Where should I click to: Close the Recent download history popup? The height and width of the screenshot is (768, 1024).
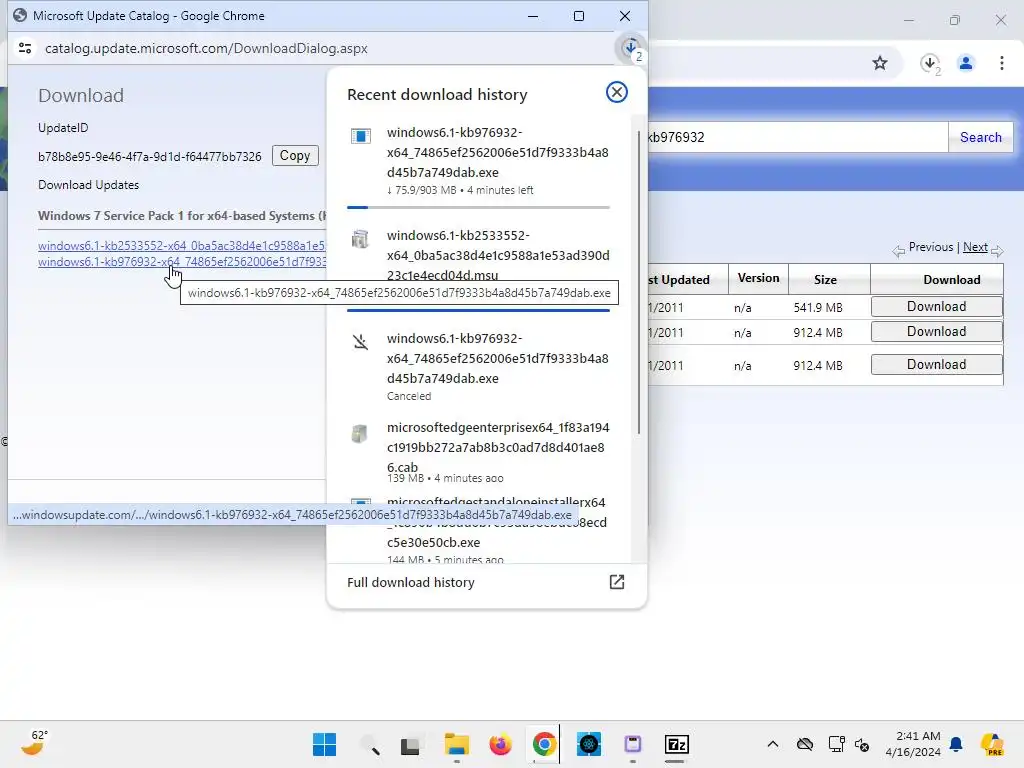click(616, 92)
